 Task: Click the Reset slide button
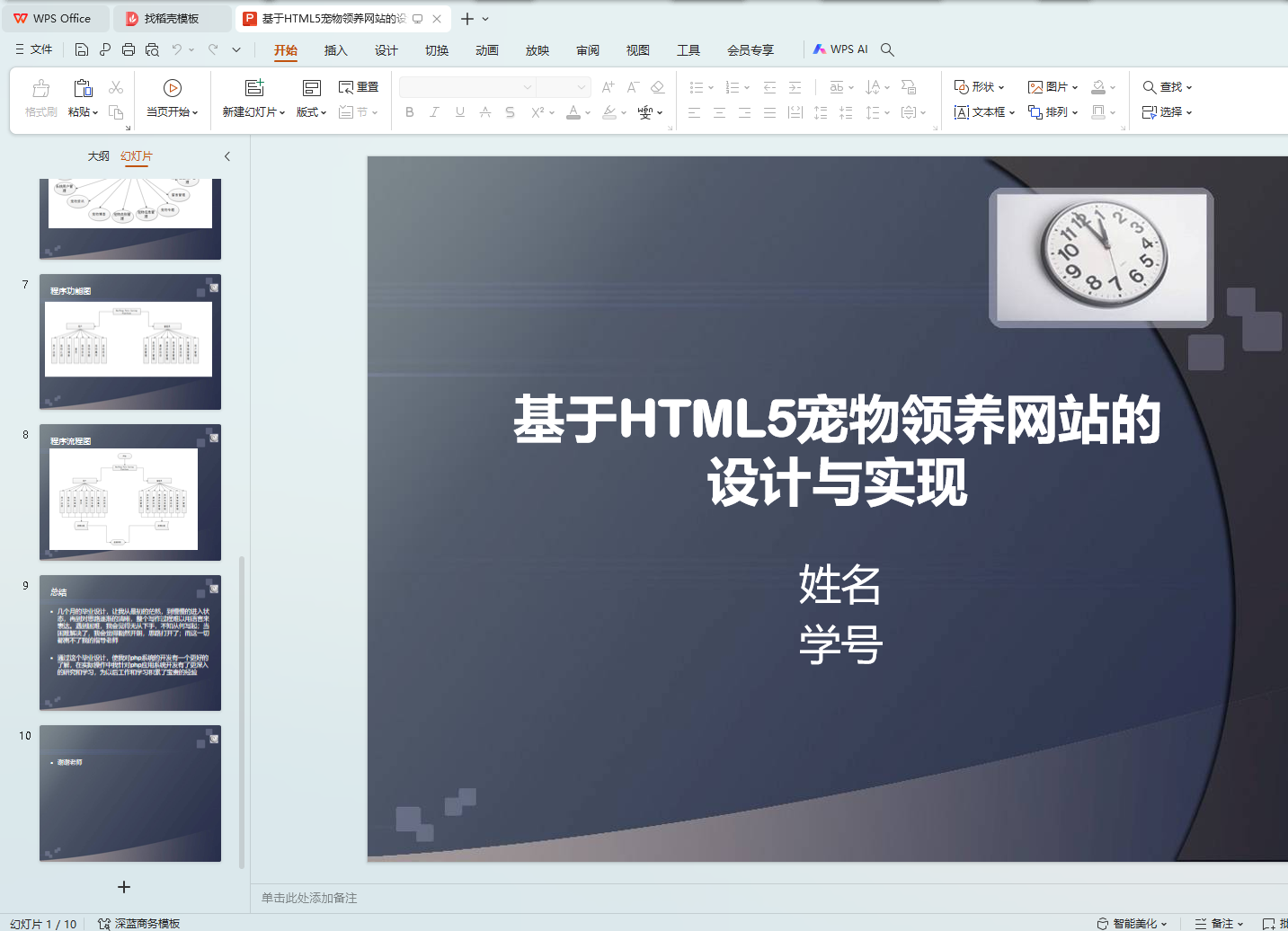359,87
